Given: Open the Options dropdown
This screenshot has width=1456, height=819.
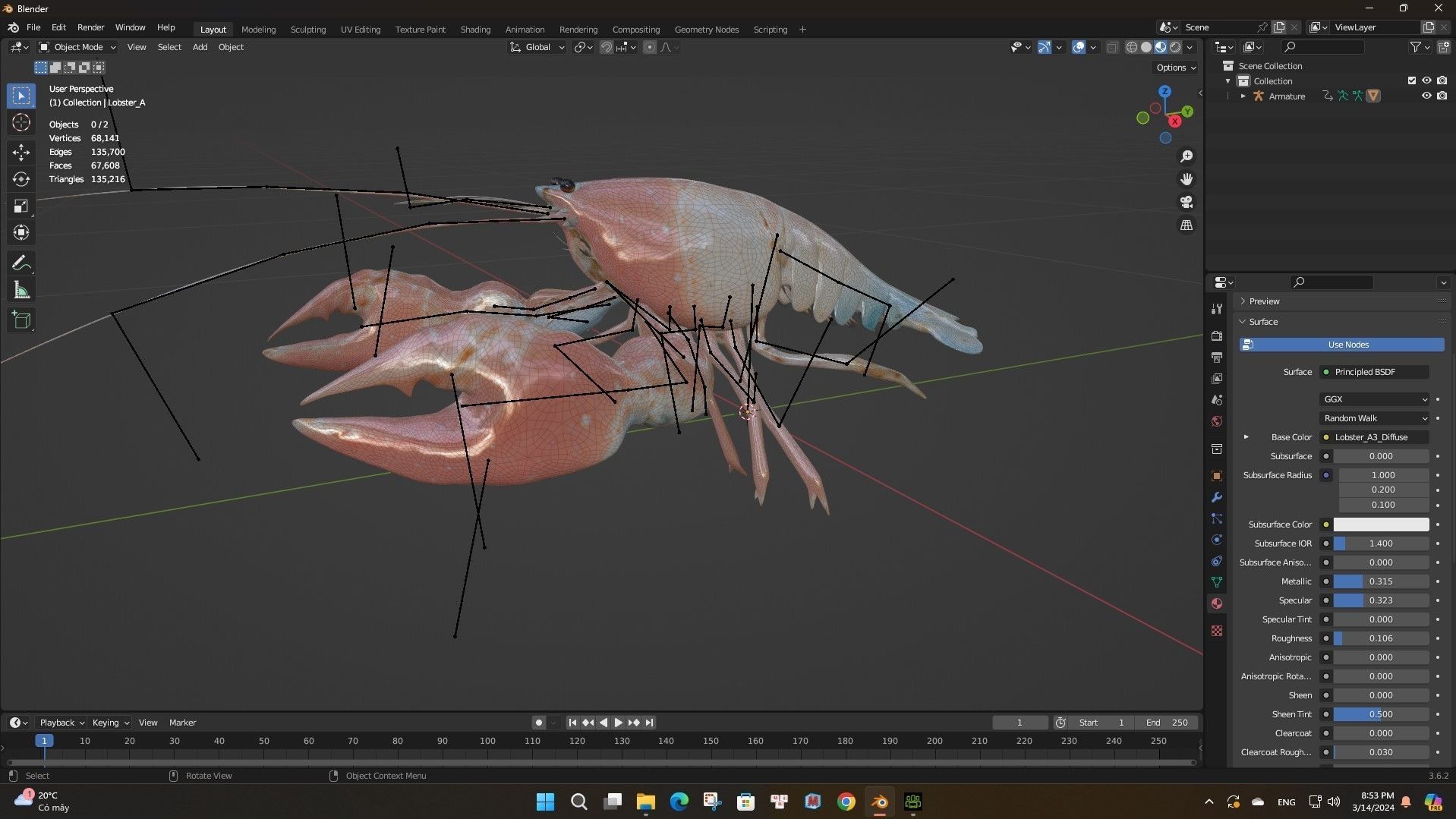Looking at the screenshot, I should point(1175,68).
